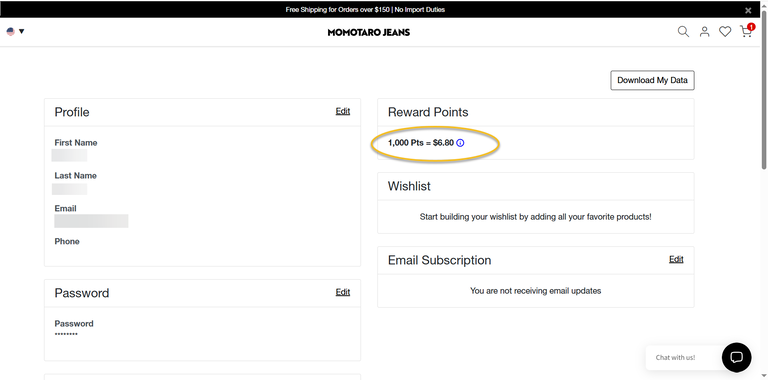Image resolution: width=768 pixels, height=380 pixels.
Task: Click the 1,000 Pts = $6.80 text
Action: coord(421,143)
